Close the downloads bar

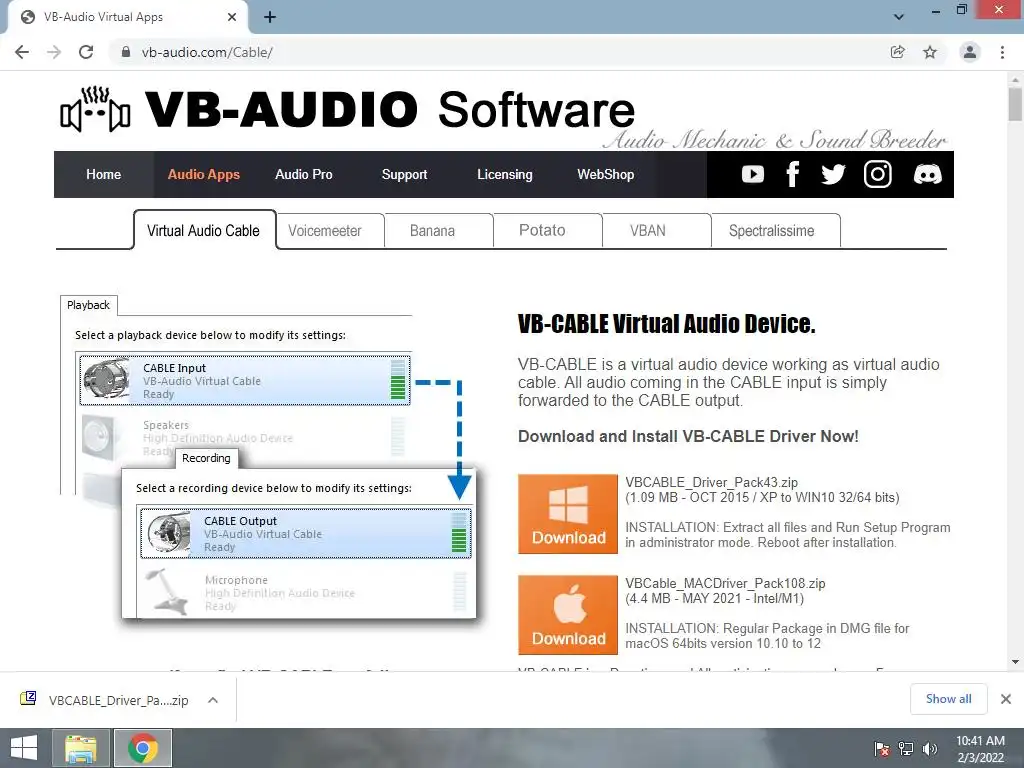(x=1006, y=699)
